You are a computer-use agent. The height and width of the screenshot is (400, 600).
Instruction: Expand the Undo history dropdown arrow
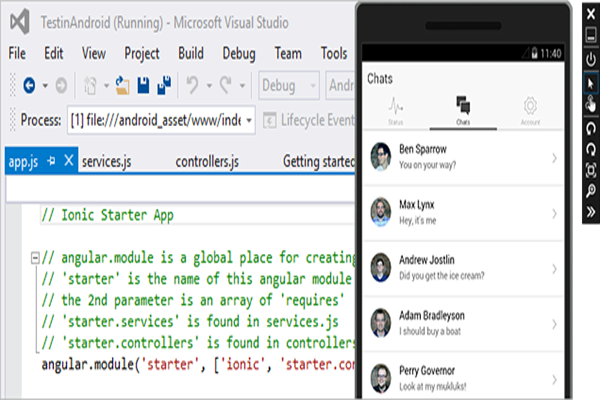(x=209, y=85)
